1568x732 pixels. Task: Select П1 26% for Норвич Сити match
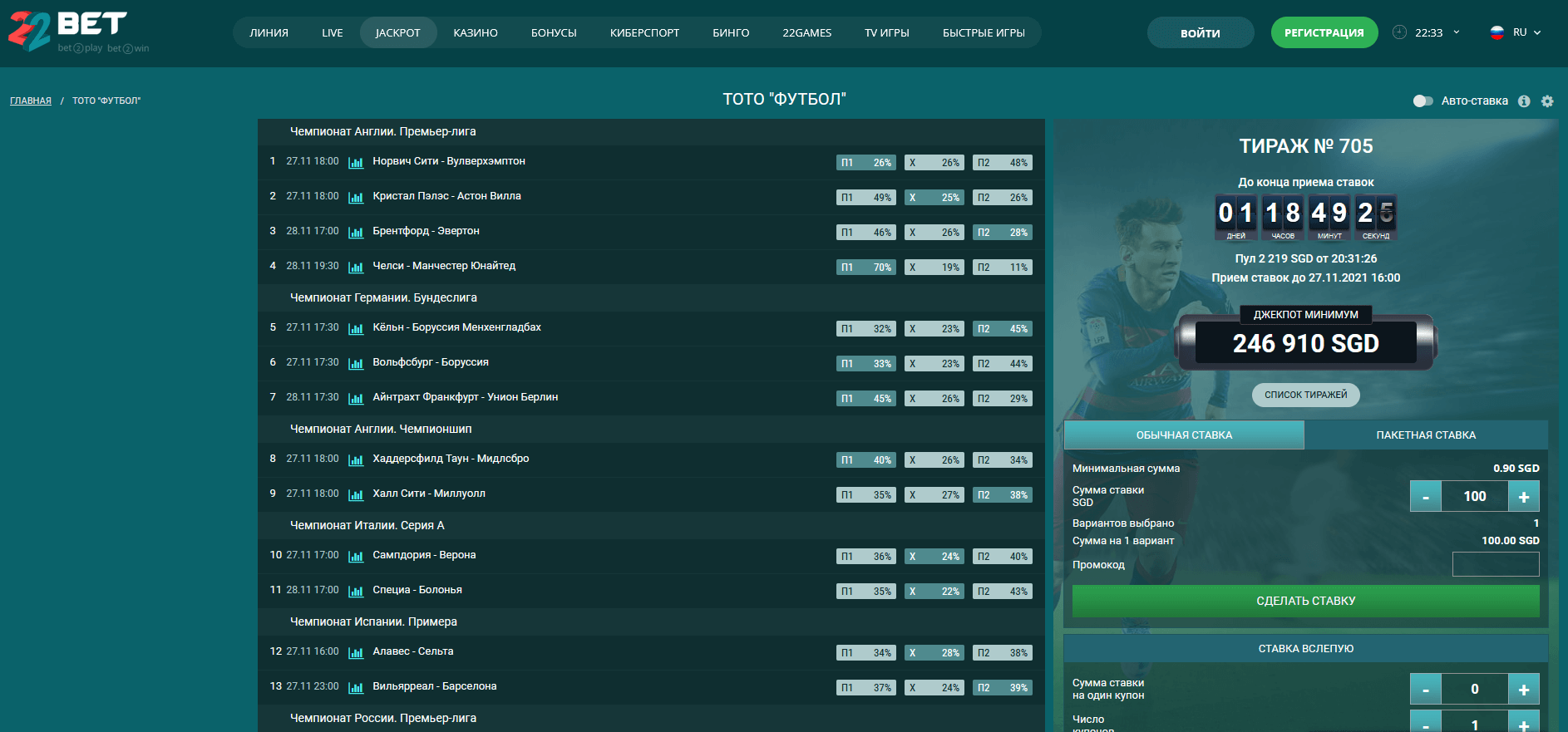pyautogui.click(x=866, y=163)
